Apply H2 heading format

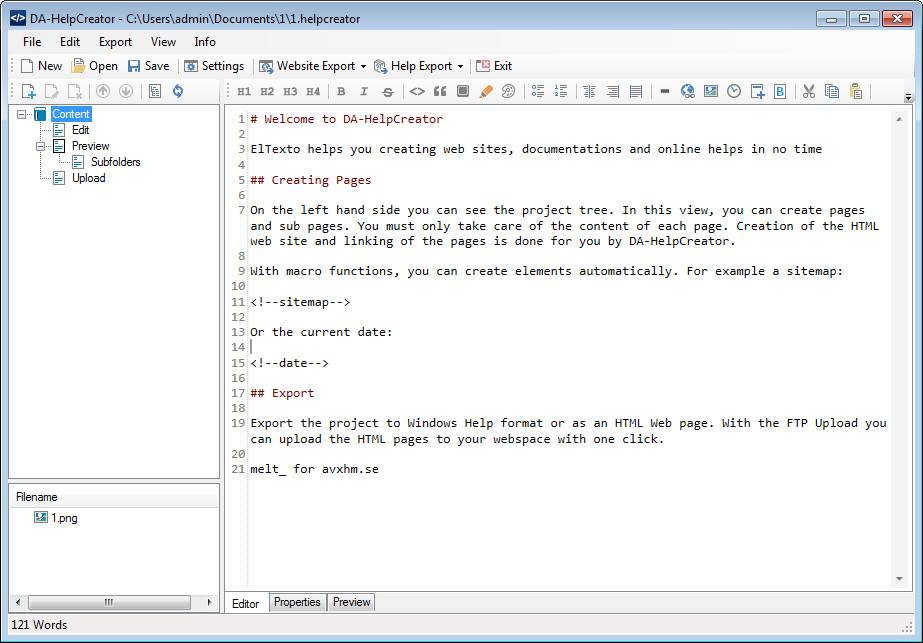click(x=267, y=91)
